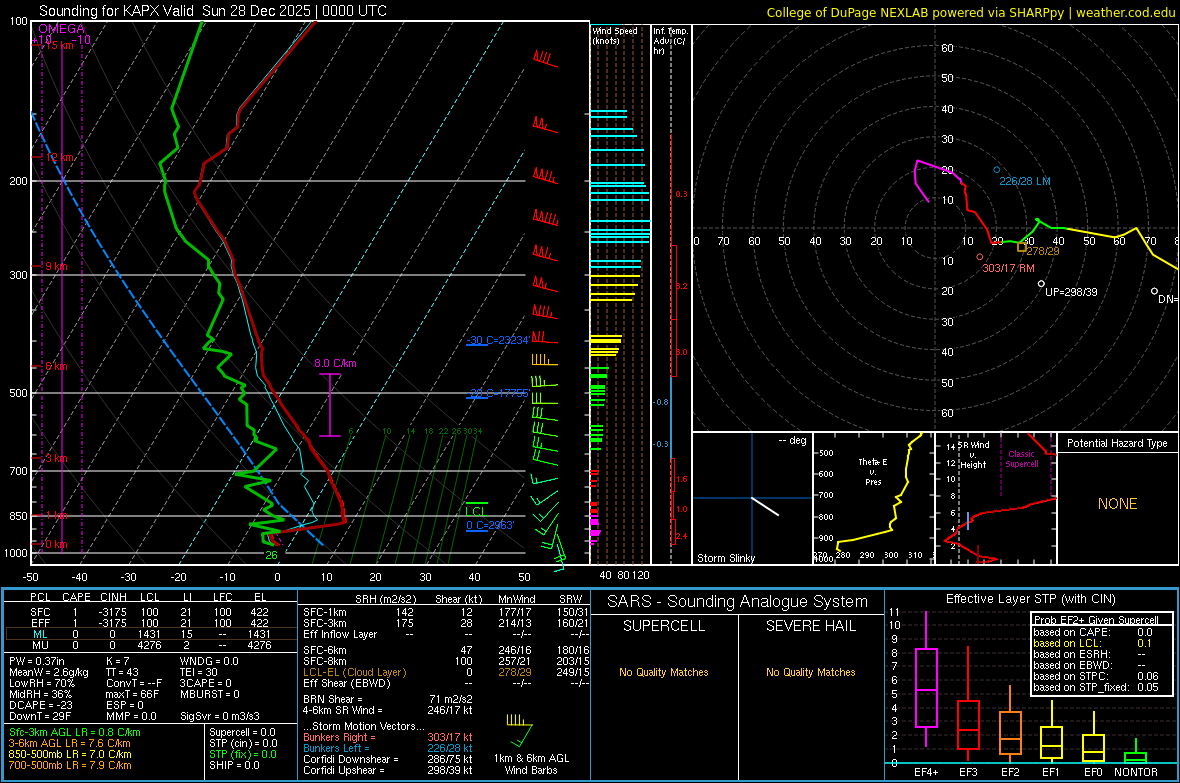Select the EFF parcel row
The height and width of the screenshot is (783, 1180).
click(150, 623)
